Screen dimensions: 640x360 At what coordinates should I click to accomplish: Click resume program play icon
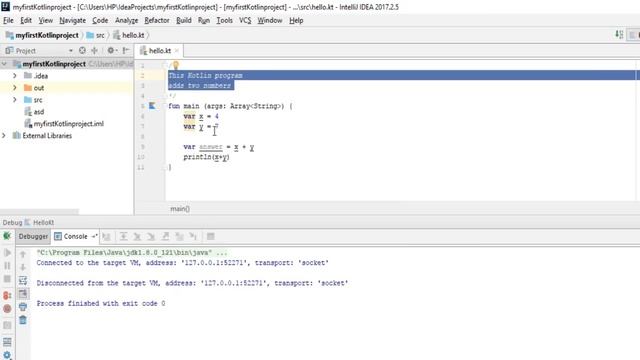[x=7, y=253]
